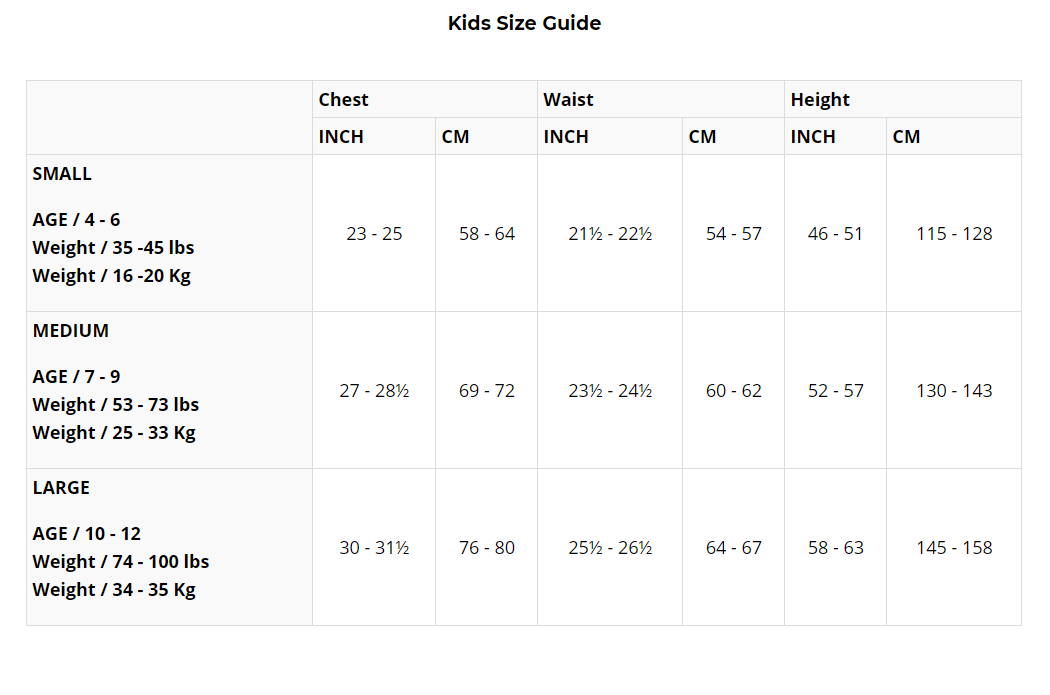Click the MEDIUM size row label
This screenshot has height=695, width=1050.
coord(71,331)
